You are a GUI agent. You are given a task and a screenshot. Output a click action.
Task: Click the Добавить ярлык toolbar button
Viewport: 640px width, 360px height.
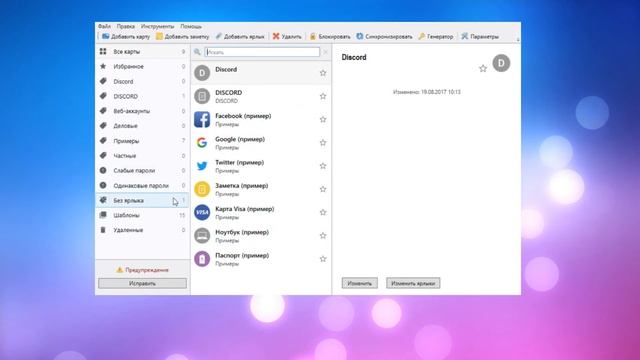240,36
